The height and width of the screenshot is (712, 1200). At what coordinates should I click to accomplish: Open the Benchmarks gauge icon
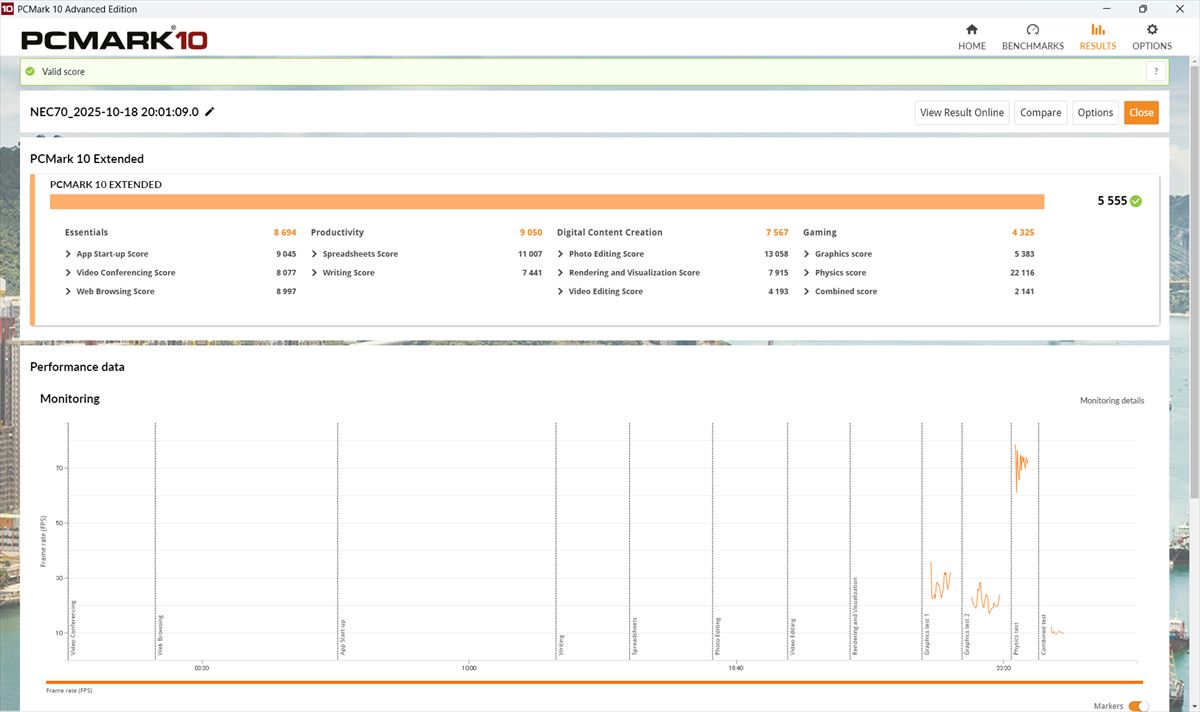(1032, 30)
